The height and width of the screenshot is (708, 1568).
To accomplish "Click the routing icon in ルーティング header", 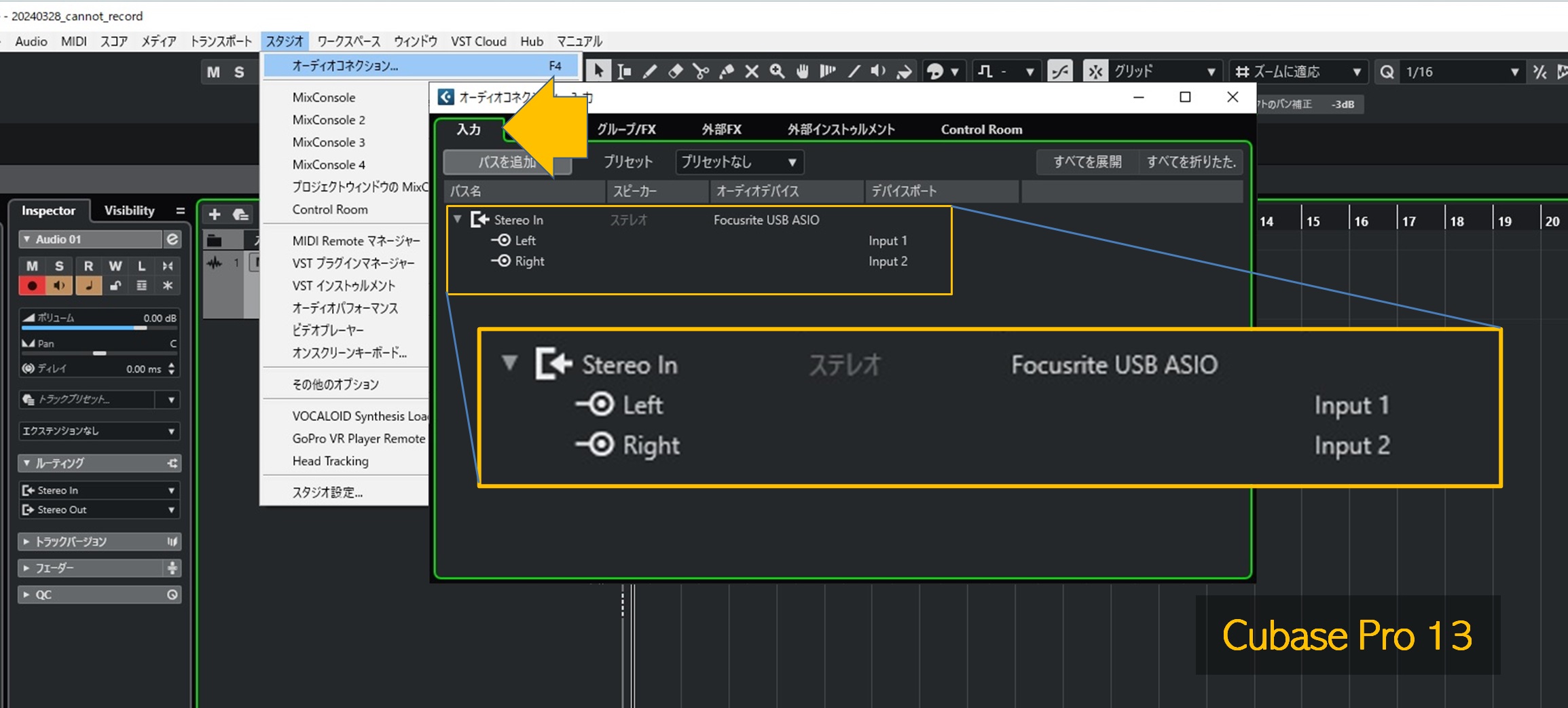I will (x=172, y=463).
